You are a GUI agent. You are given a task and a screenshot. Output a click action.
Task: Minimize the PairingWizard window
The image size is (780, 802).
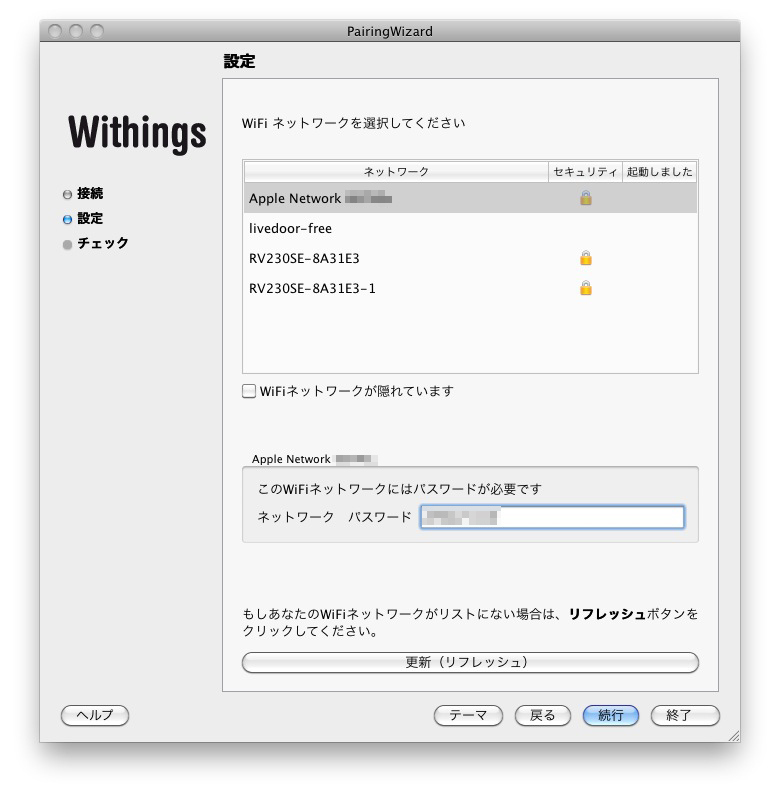tap(76, 31)
